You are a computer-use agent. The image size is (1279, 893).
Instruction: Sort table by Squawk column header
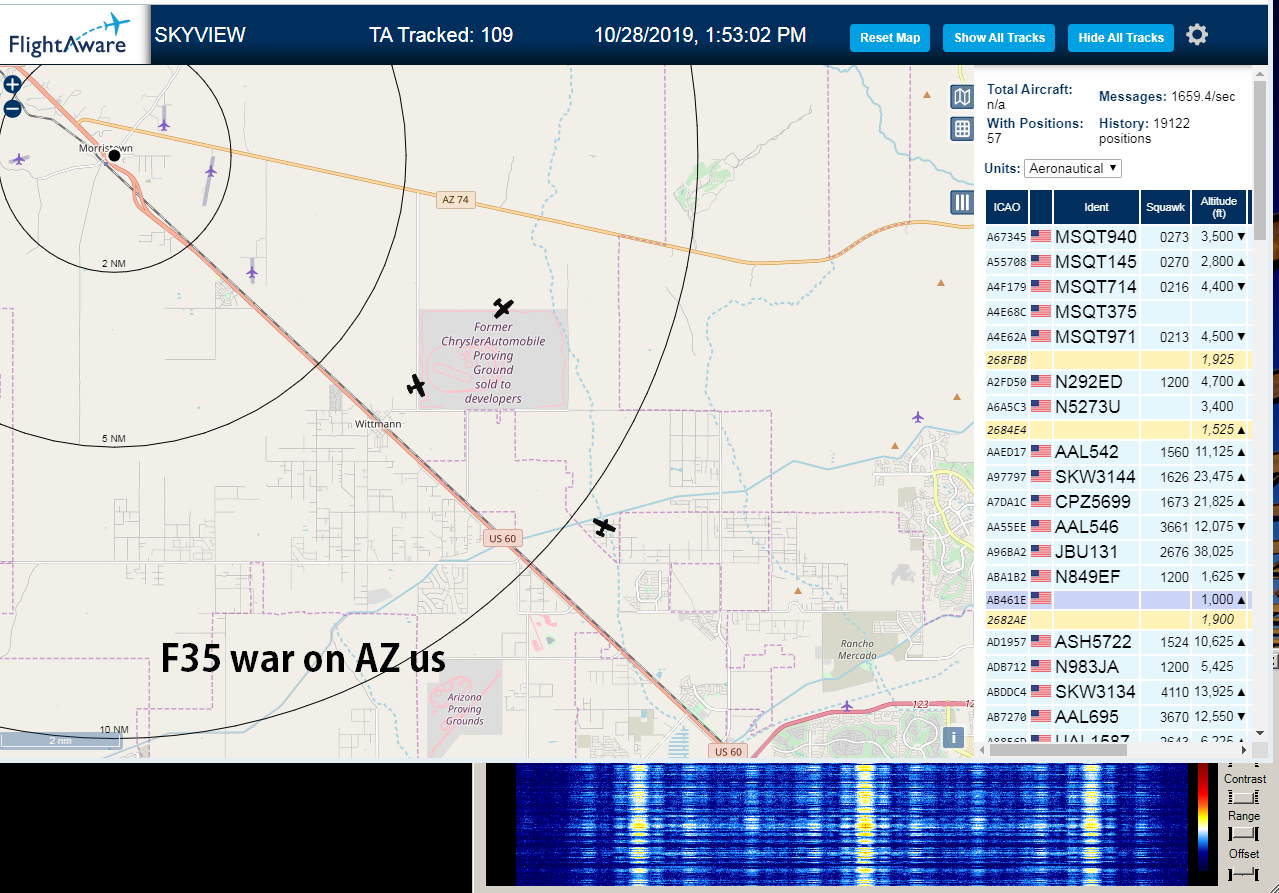coord(1165,207)
